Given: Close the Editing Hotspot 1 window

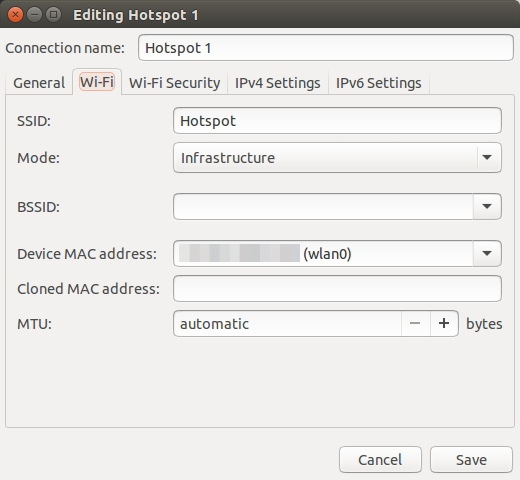Looking at the screenshot, I should [x=15, y=15].
